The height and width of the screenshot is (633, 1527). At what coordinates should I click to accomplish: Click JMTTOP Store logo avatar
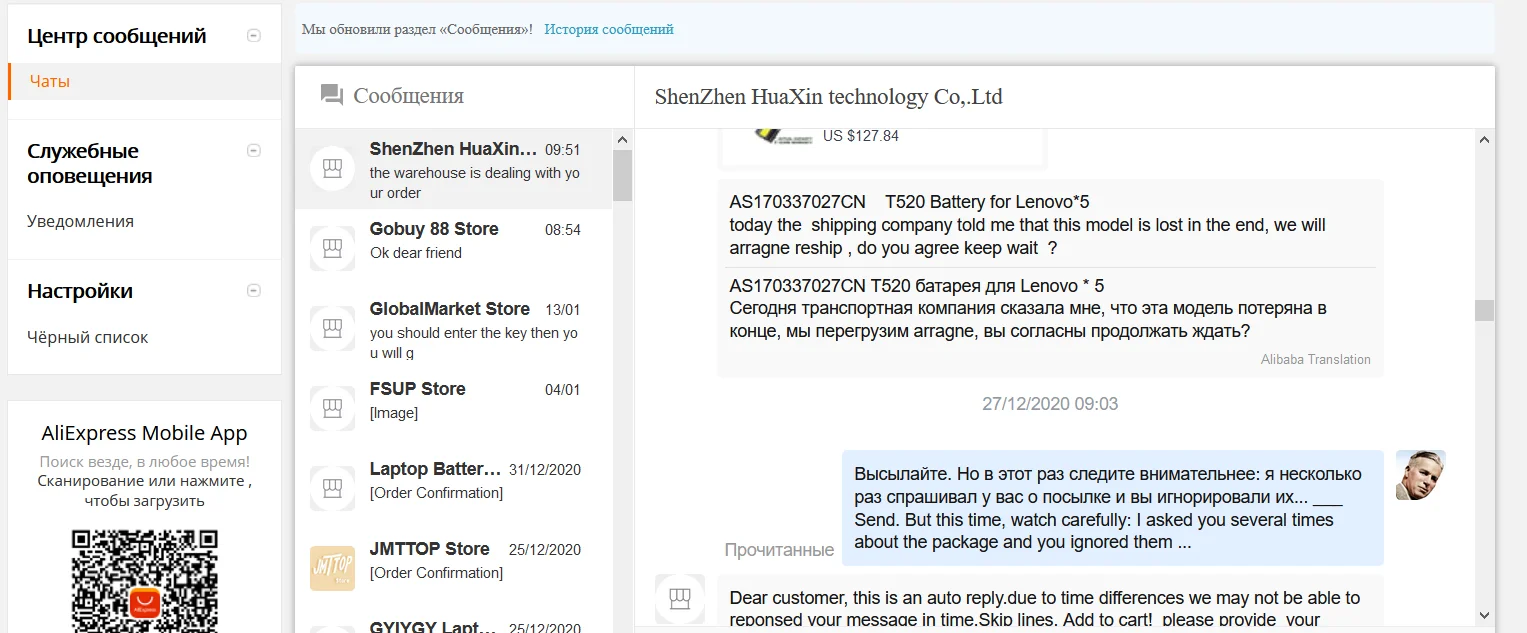tap(333, 568)
